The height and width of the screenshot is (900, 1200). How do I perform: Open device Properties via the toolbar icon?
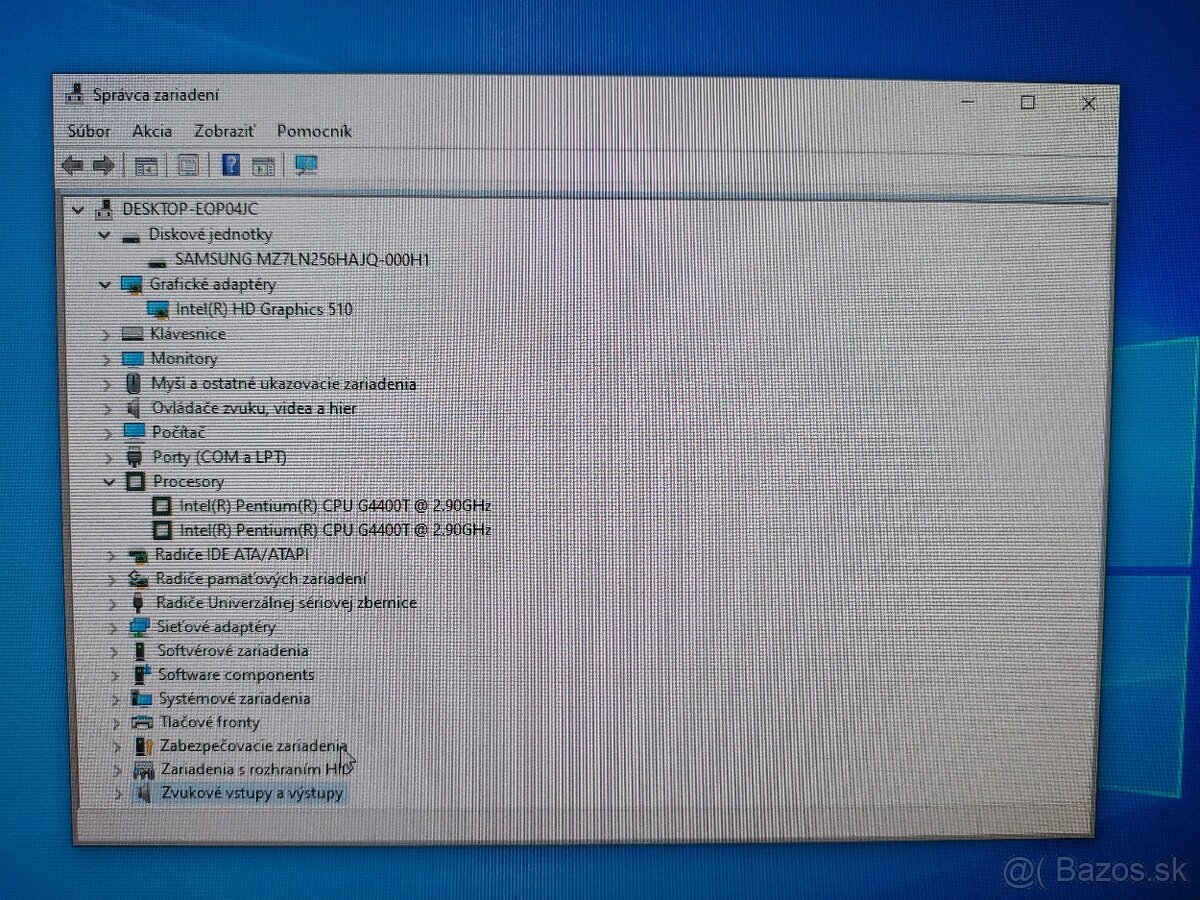coord(186,165)
